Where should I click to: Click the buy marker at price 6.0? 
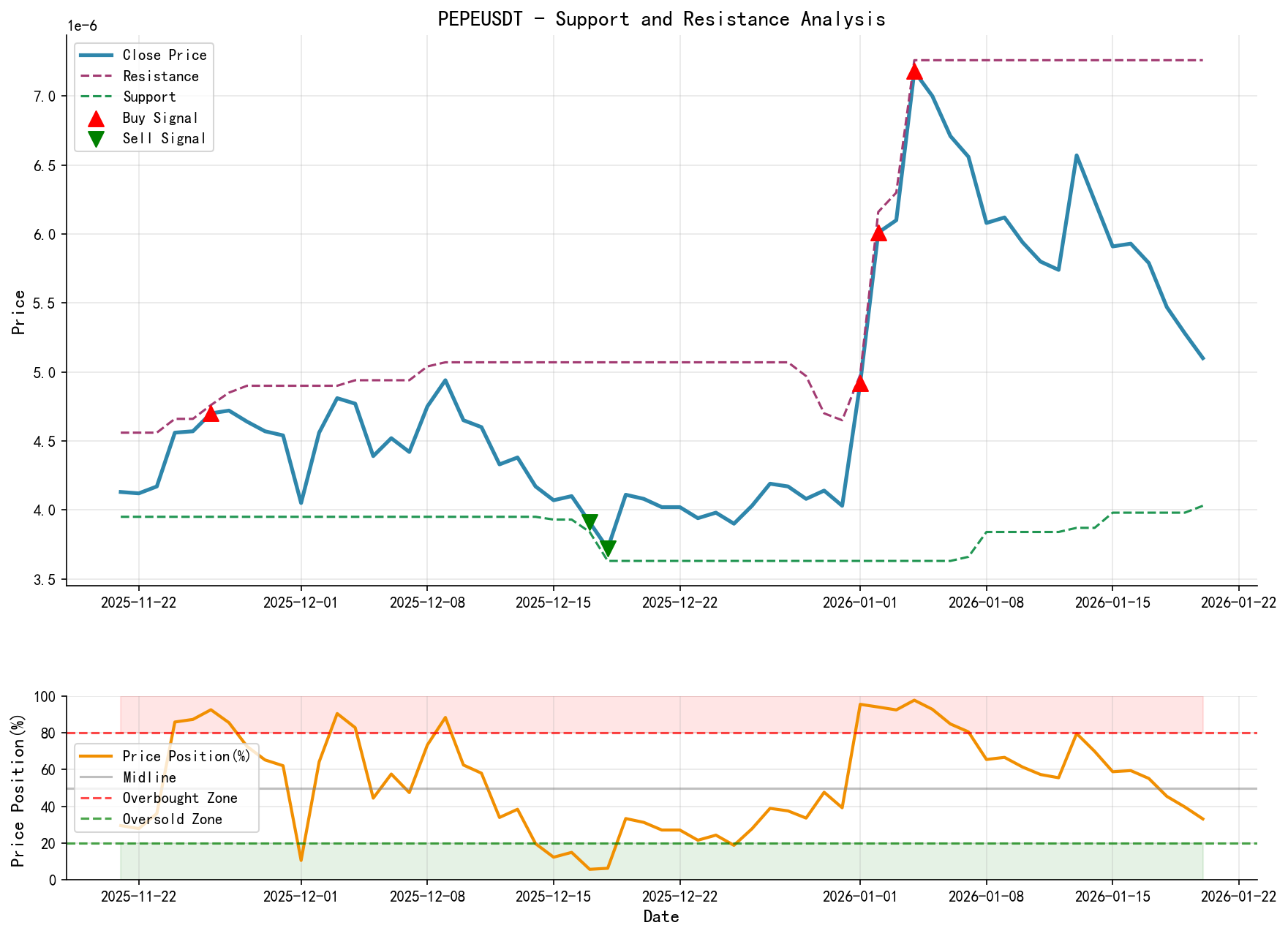(880, 234)
